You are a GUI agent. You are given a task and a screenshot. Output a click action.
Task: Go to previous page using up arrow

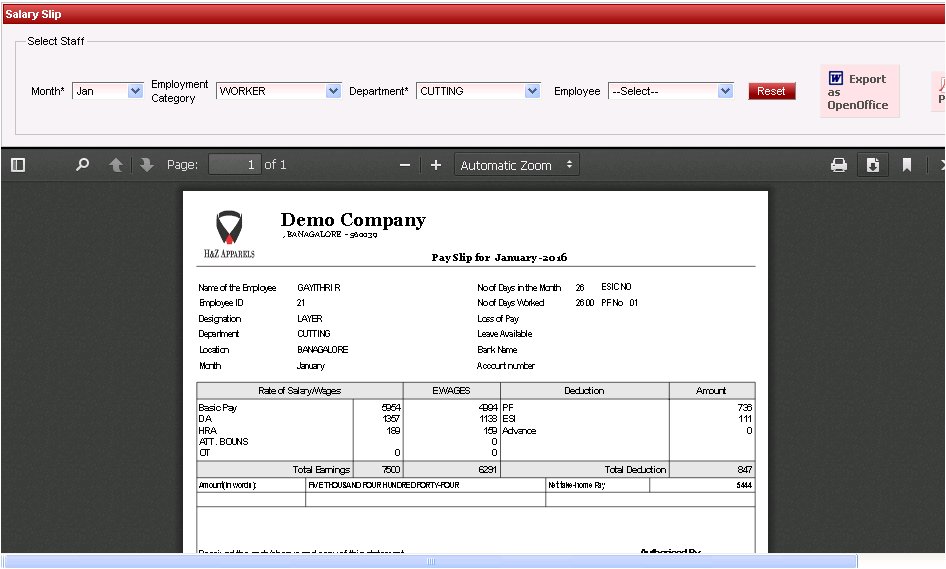116,165
